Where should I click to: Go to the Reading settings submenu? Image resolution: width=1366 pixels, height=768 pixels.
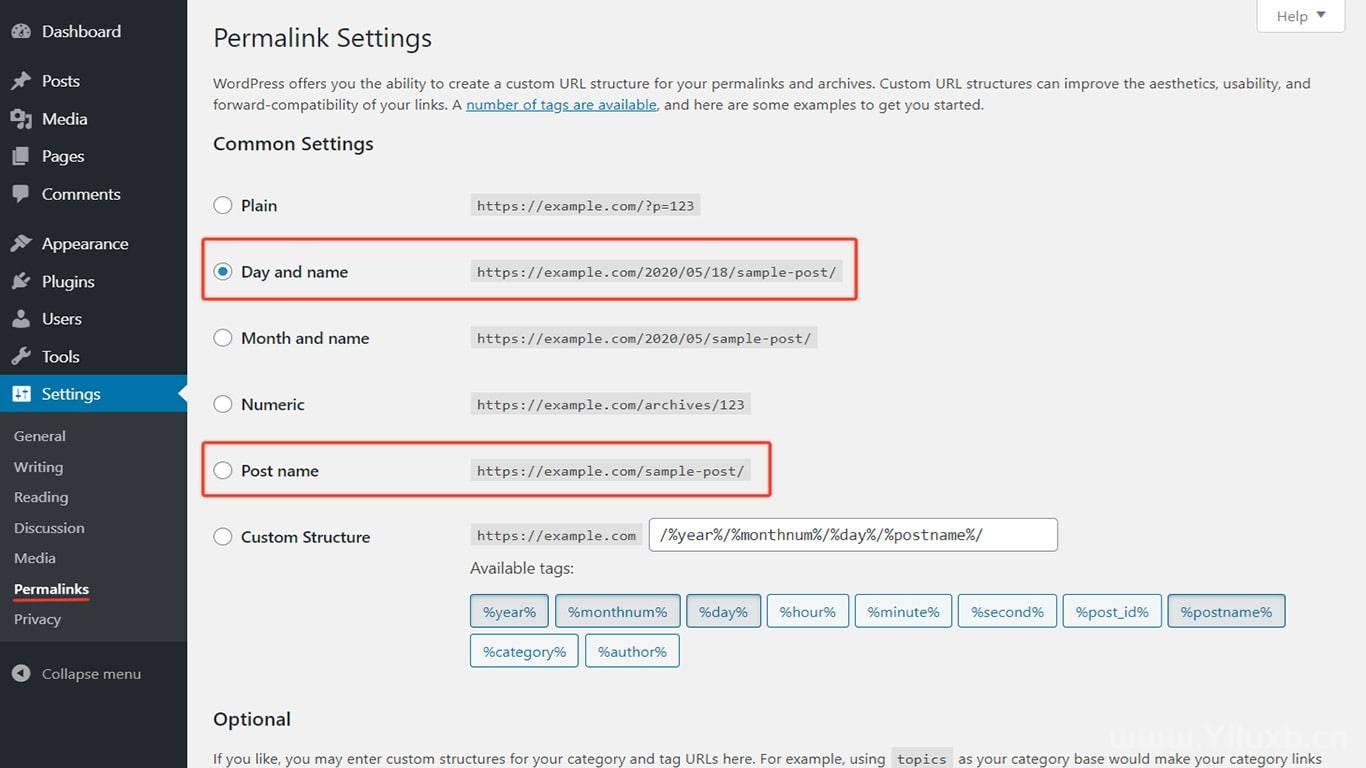coord(41,497)
